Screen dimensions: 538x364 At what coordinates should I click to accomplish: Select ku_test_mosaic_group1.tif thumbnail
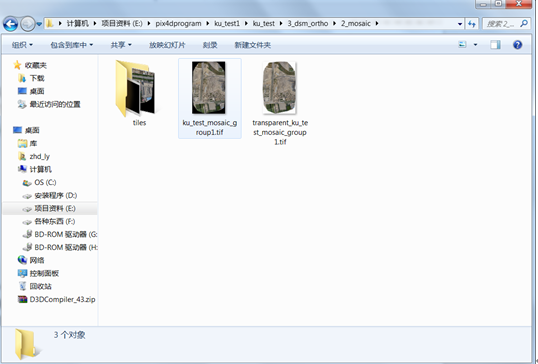click(x=209, y=87)
